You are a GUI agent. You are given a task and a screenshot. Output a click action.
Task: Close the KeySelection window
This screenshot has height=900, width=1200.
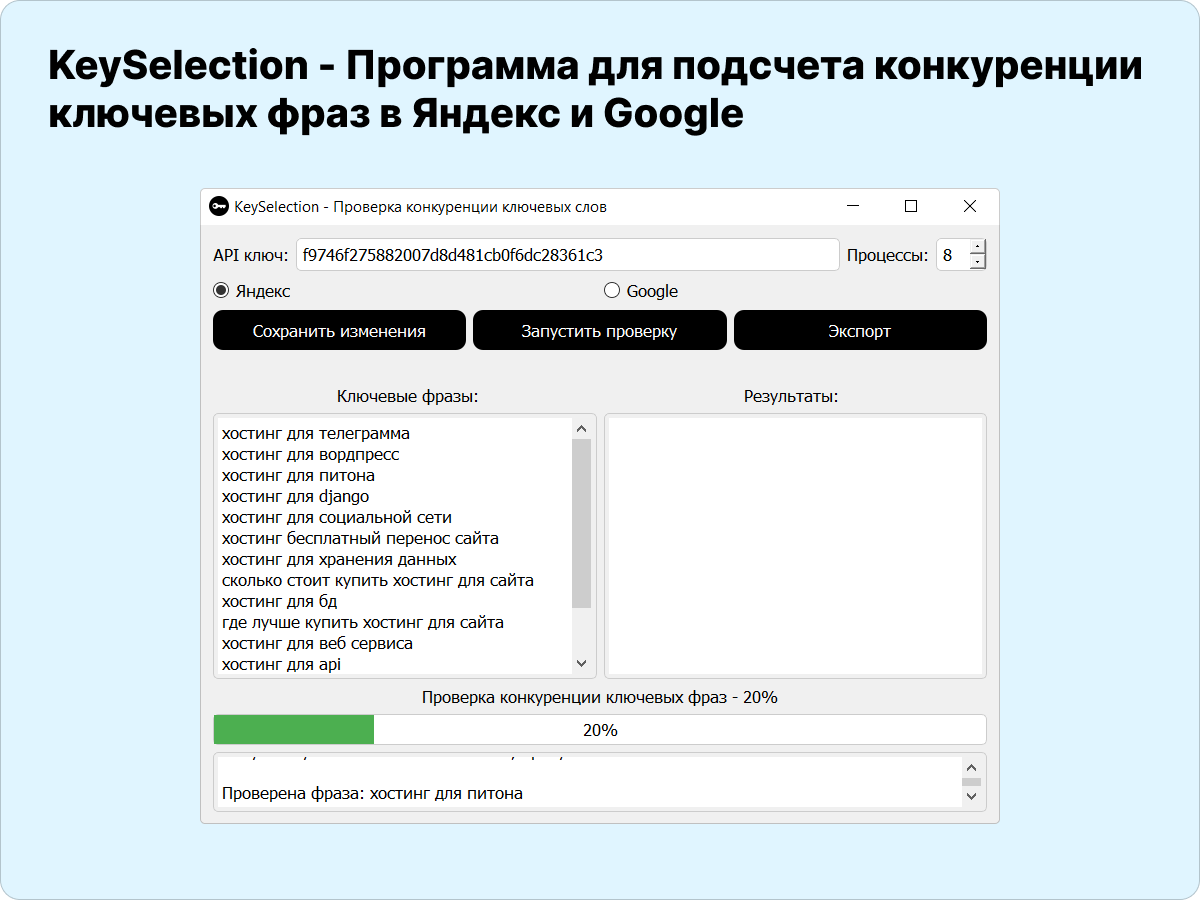[x=969, y=206]
